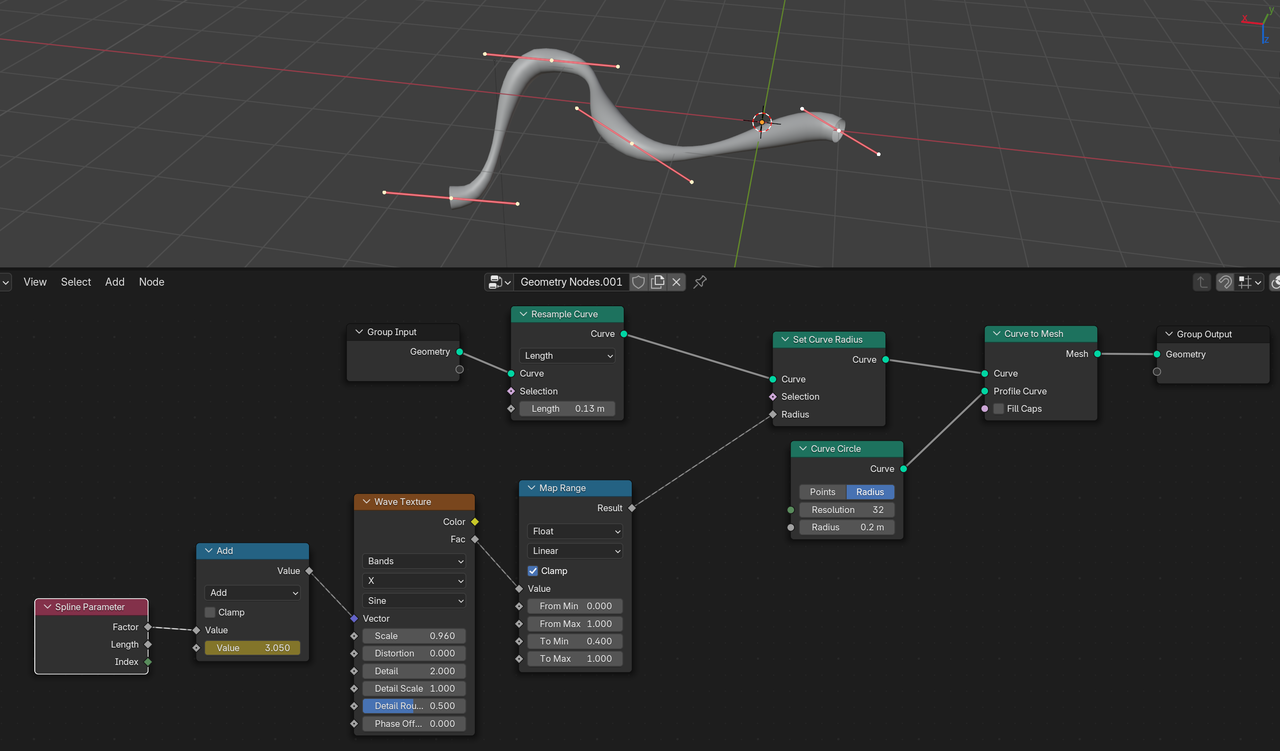Viewport: 1280px width, 751px height.
Task: Collapse the Curve Circle node
Action: 803,449
